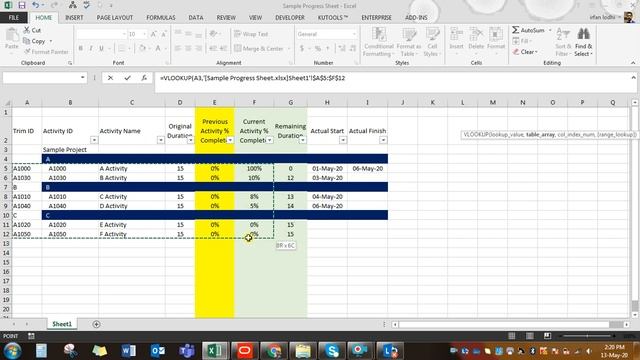Click the Clear eraser button
The image size is (640, 360).
(525, 52)
